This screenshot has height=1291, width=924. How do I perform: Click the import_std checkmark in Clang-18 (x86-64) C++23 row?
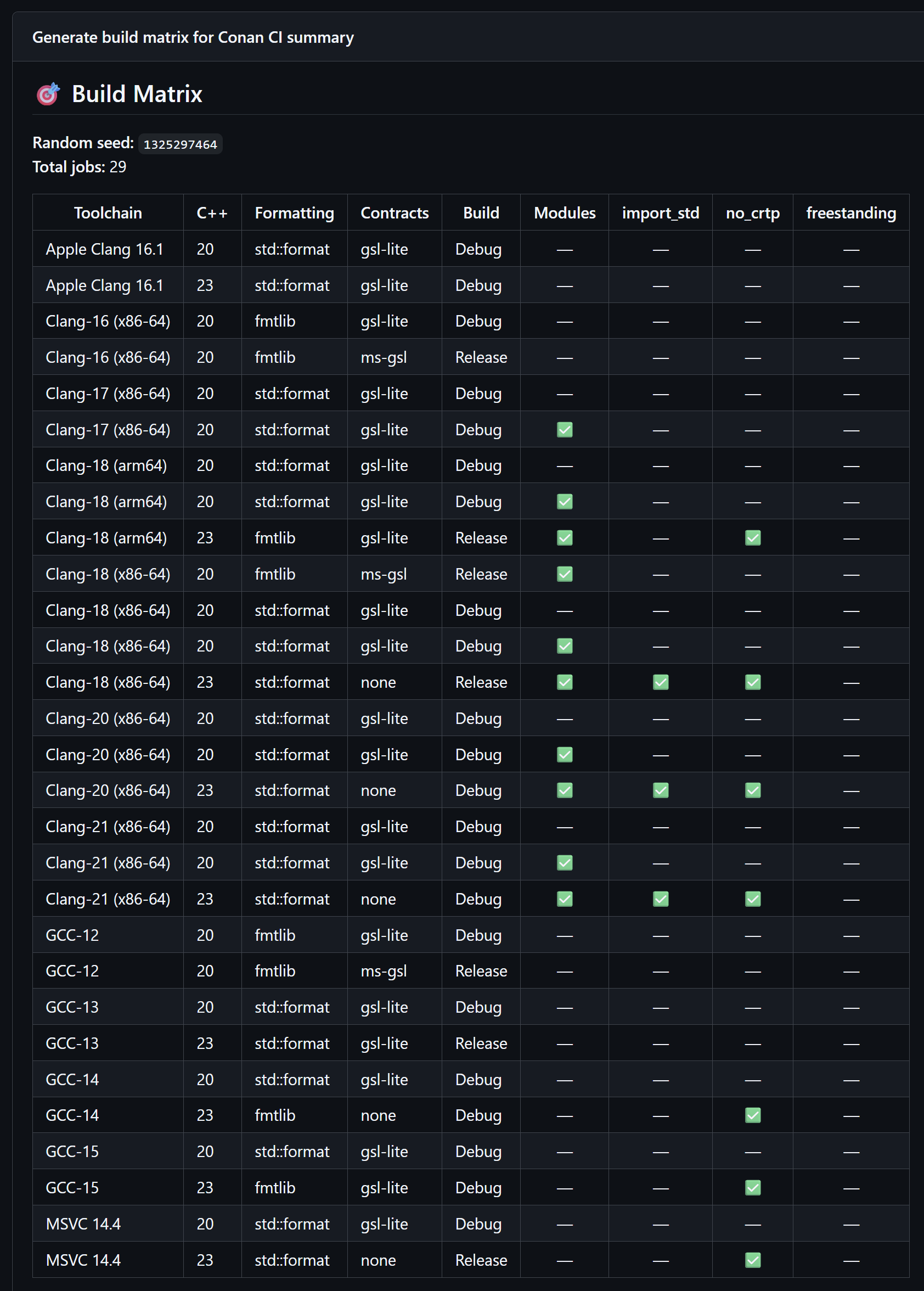tap(661, 682)
